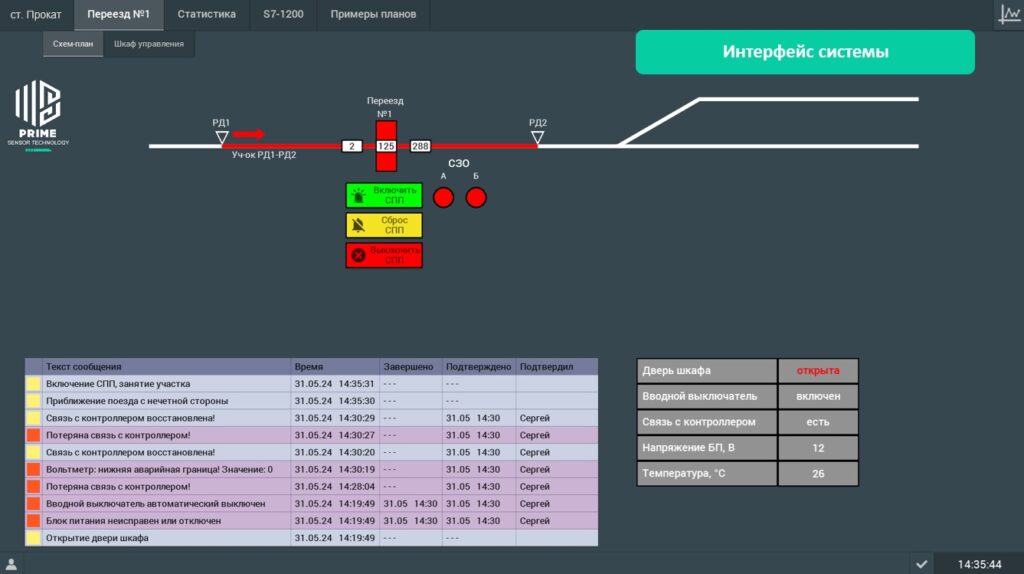Viewport: 1024px width, 574px height.
Task: Click the PRIME Sensor Technology logo
Action: tap(38, 115)
